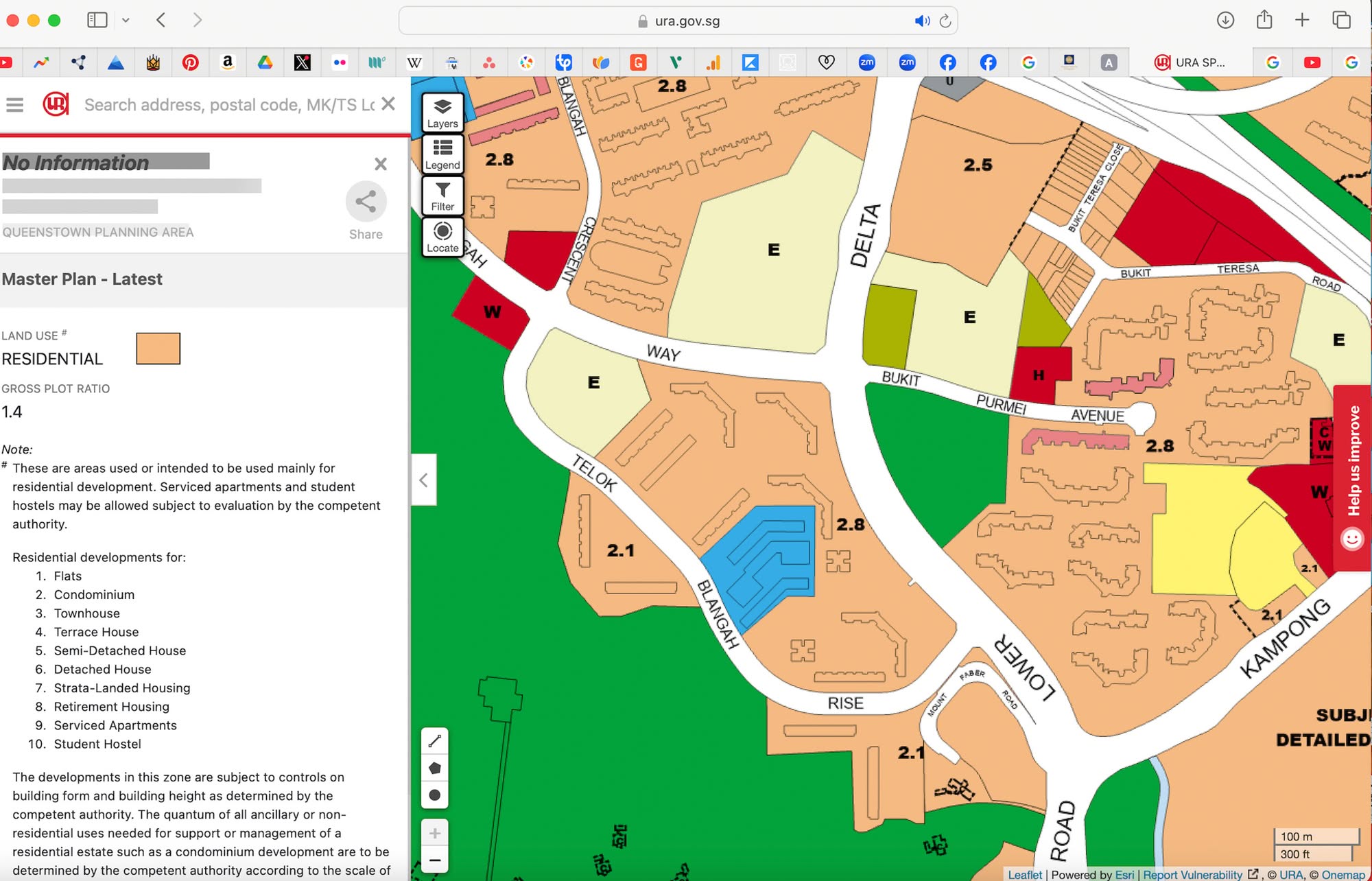Show the tab overview

(1341, 20)
